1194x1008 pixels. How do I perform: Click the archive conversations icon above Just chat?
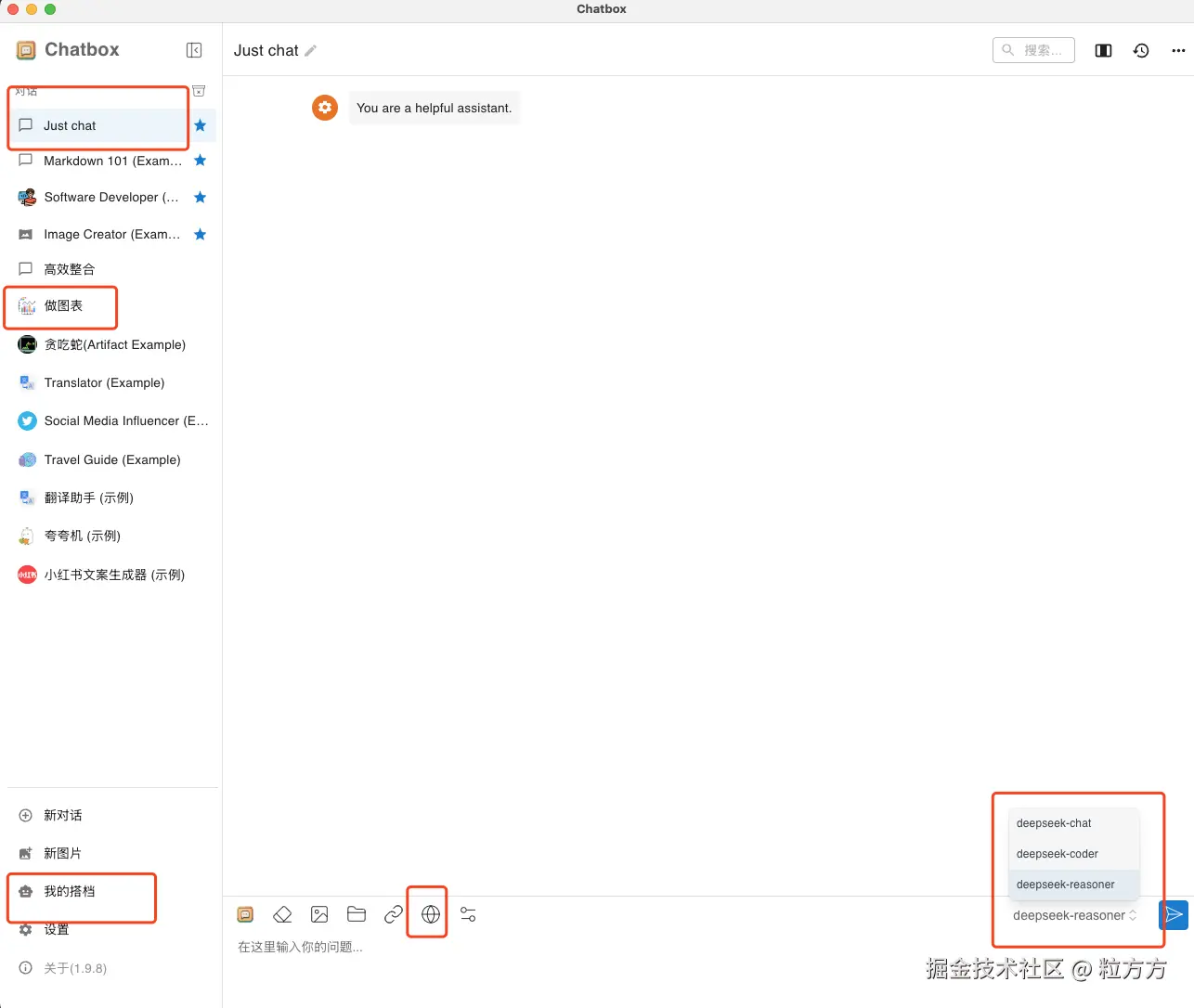point(199,91)
